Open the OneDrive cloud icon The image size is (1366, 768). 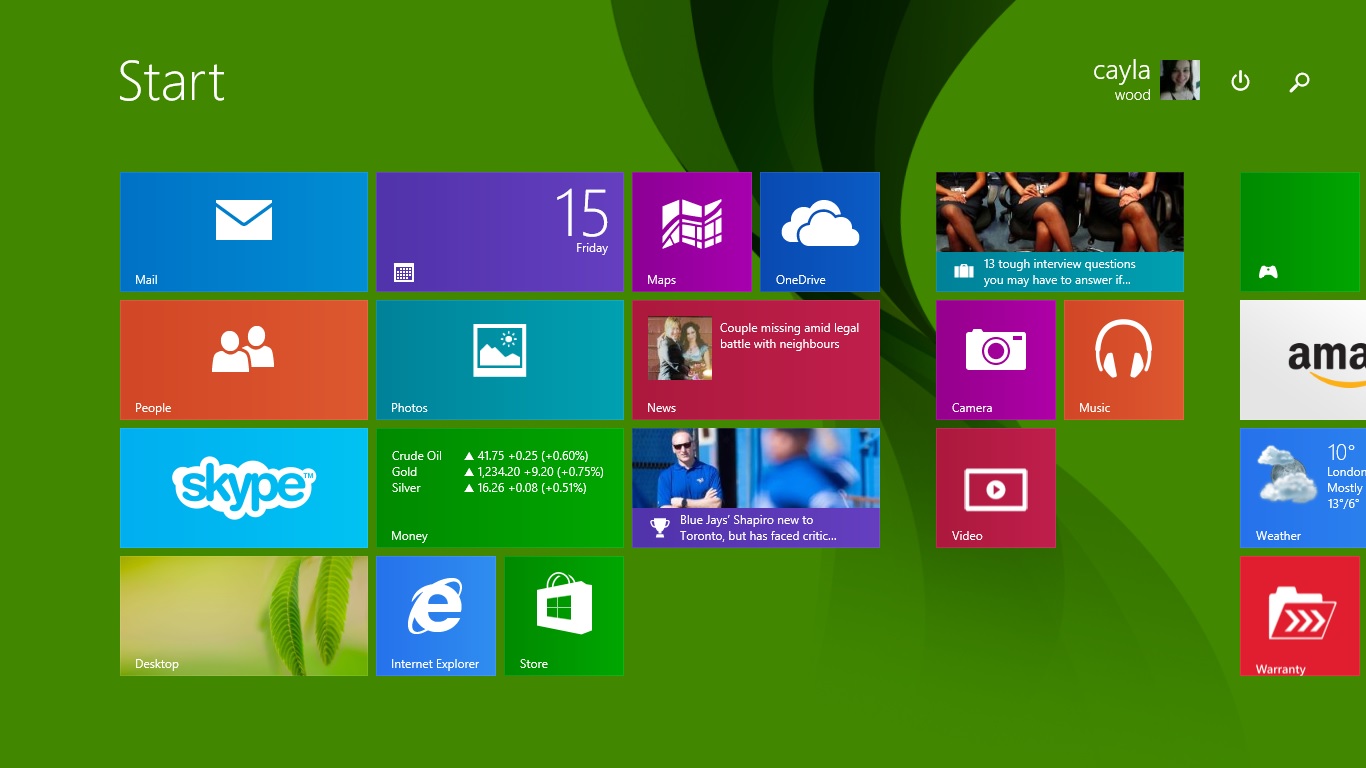pyautogui.click(x=820, y=223)
